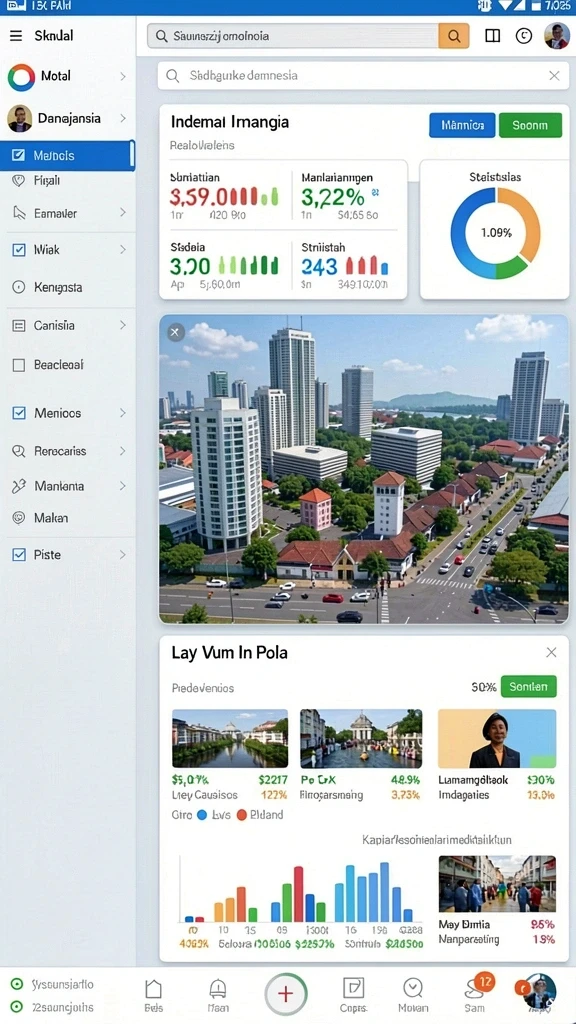Screen dimensions: 576x1024
Task: Toggle the Mejnois checkbox
Action: [x=19, y=155]
